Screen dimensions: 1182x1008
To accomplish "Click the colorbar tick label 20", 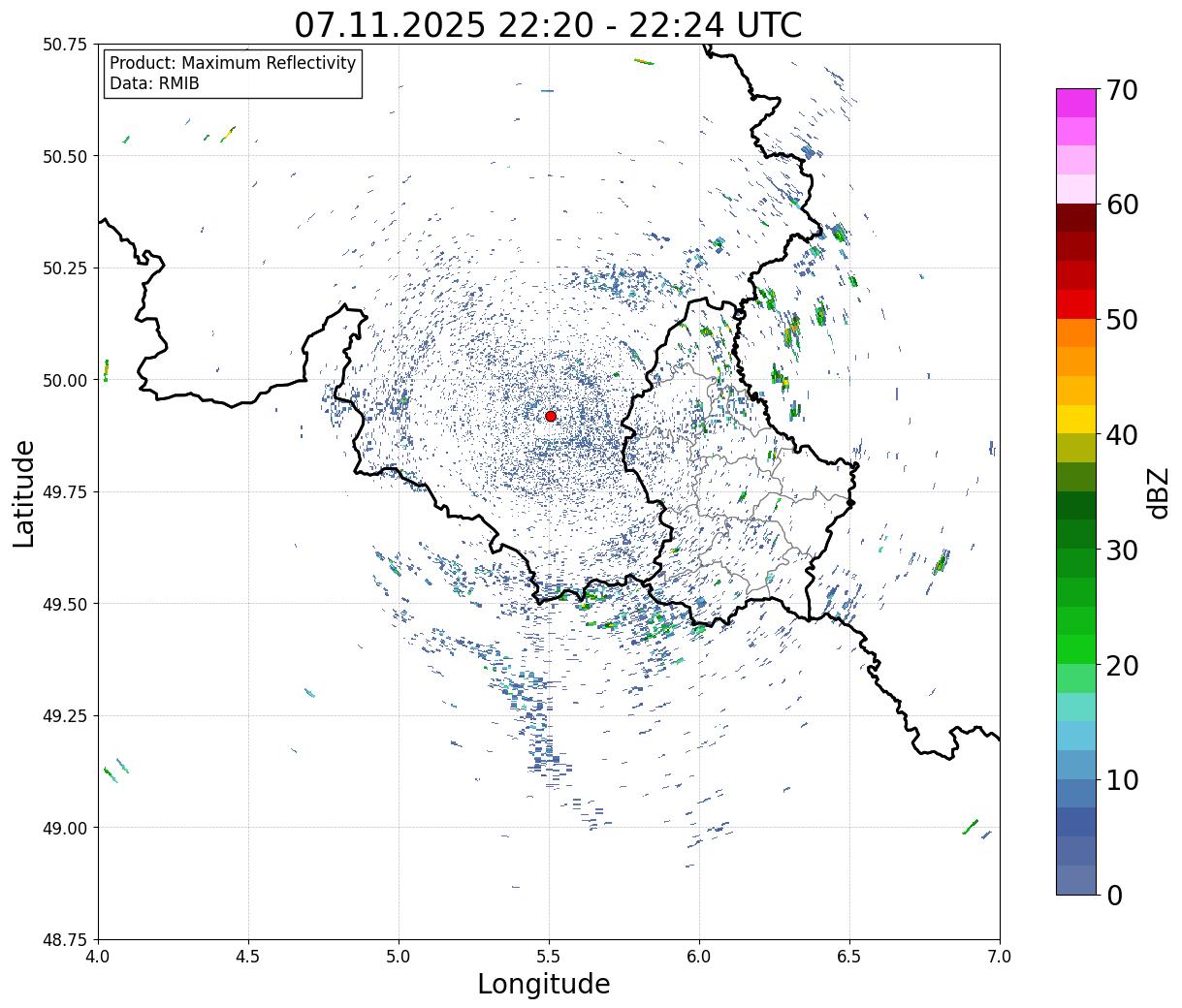I will 1123,665.
